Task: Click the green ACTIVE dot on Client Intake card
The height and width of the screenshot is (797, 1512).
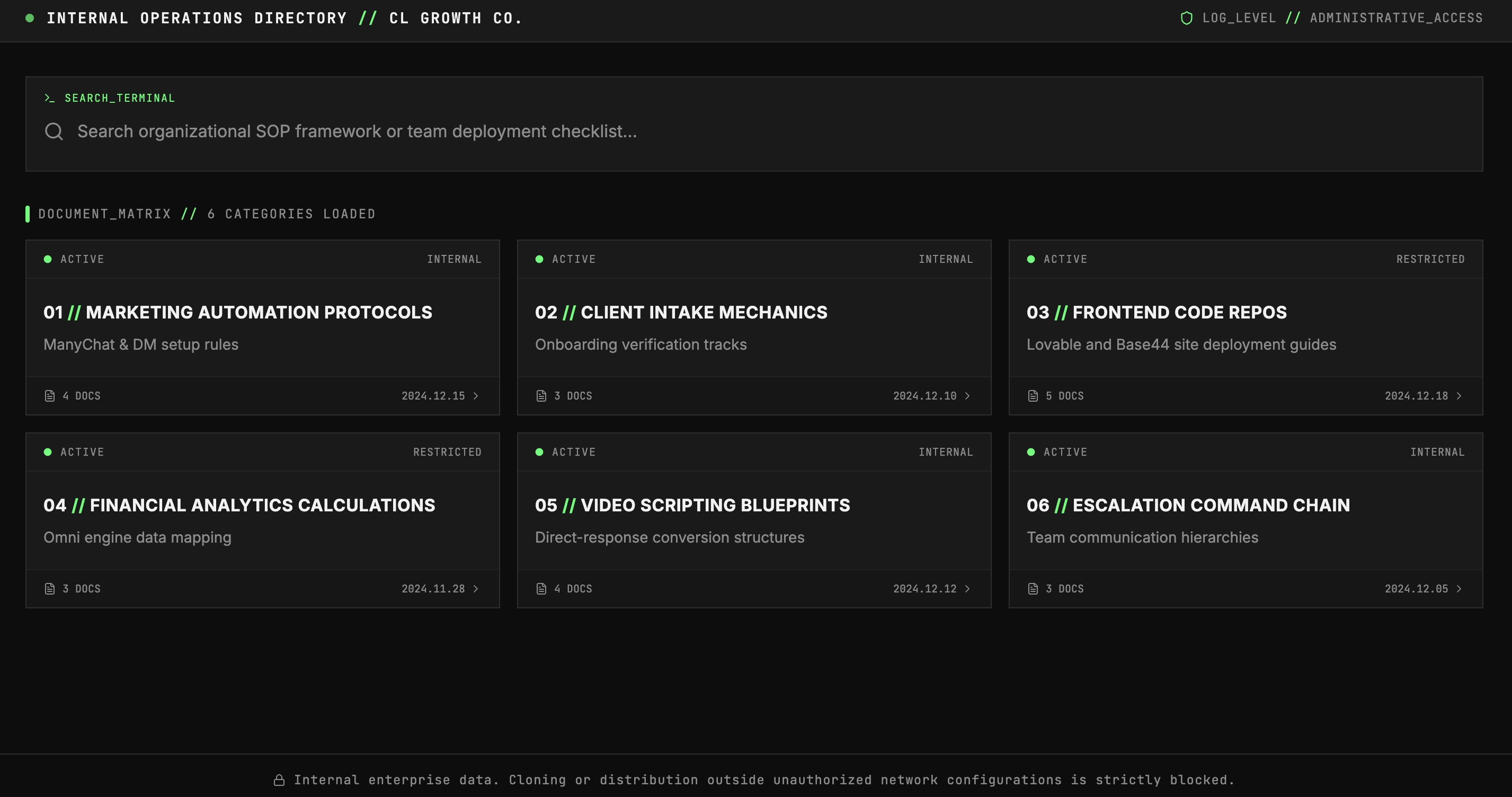Action: (x=539, y=259)
